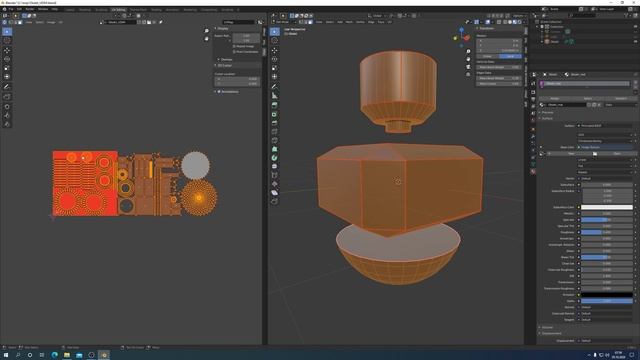Select the Poly Build tool in 3D viewport
The width and height of the screenshot is (640, 360).
(x=275, y=149)
